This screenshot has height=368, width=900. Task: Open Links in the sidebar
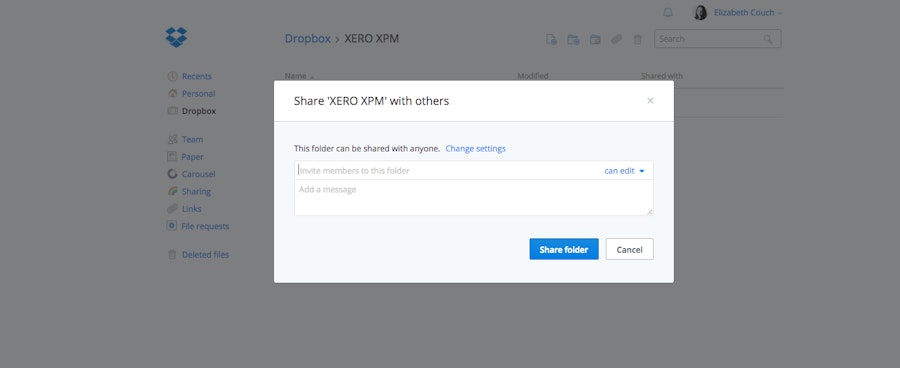(192, 209)
